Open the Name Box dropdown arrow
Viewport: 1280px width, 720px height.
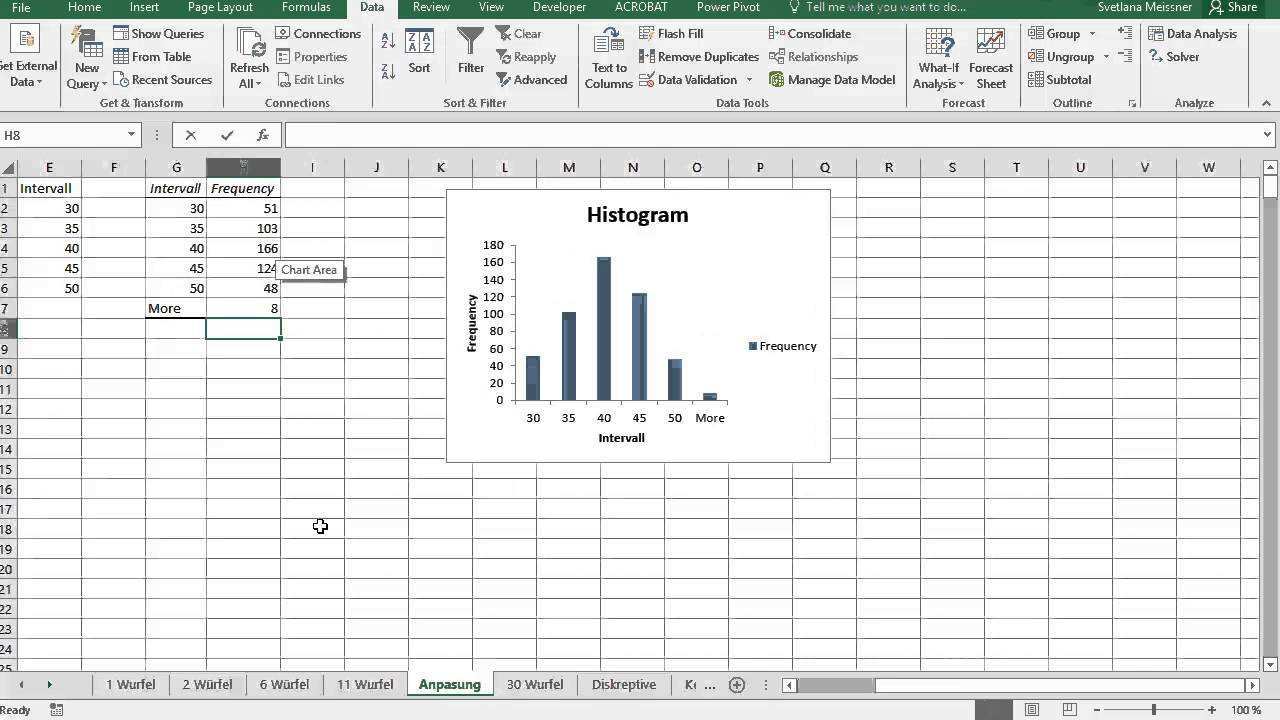click(131, 135)
